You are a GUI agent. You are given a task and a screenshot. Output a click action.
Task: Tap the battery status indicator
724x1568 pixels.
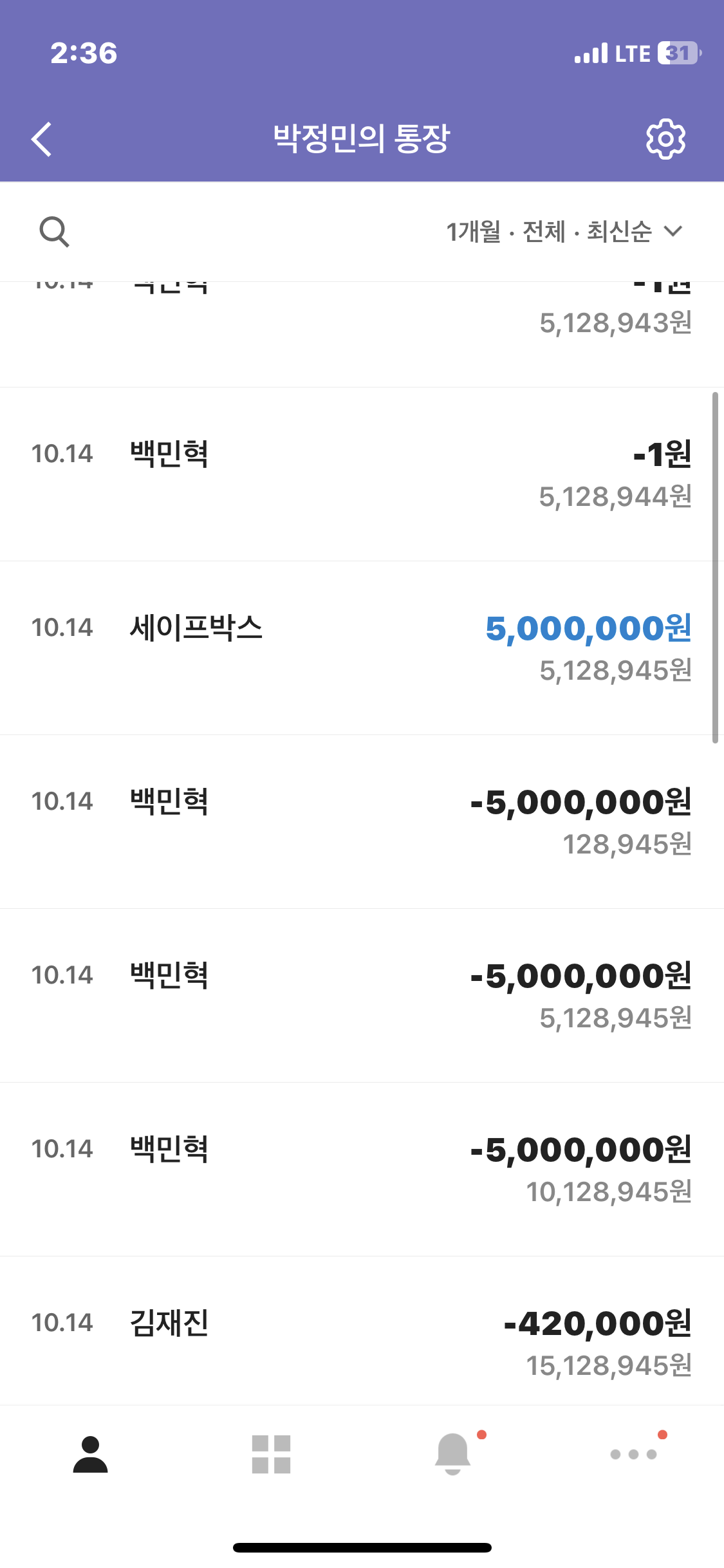pyautogui.click(x=679, y=53)
